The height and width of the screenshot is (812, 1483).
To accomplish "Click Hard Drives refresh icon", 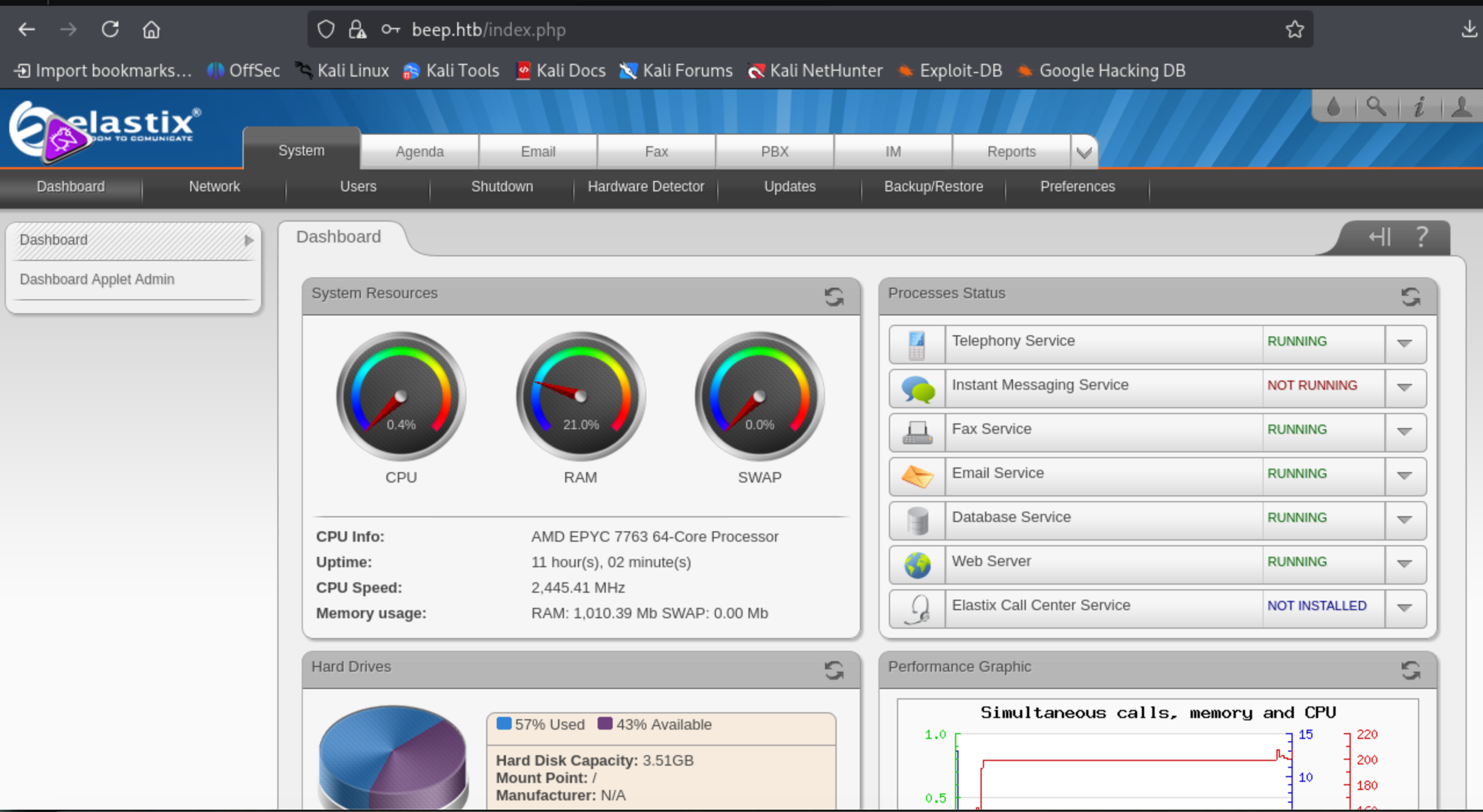I will coord(834,670).
